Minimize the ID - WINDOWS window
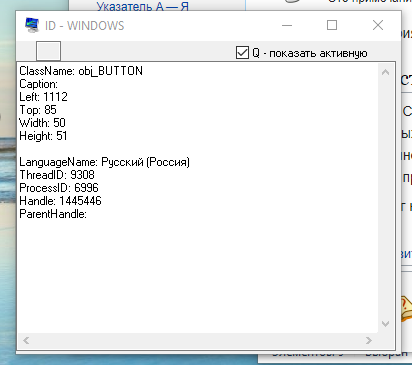Screen dimensions: 412x365 click(x=287, y=25)
